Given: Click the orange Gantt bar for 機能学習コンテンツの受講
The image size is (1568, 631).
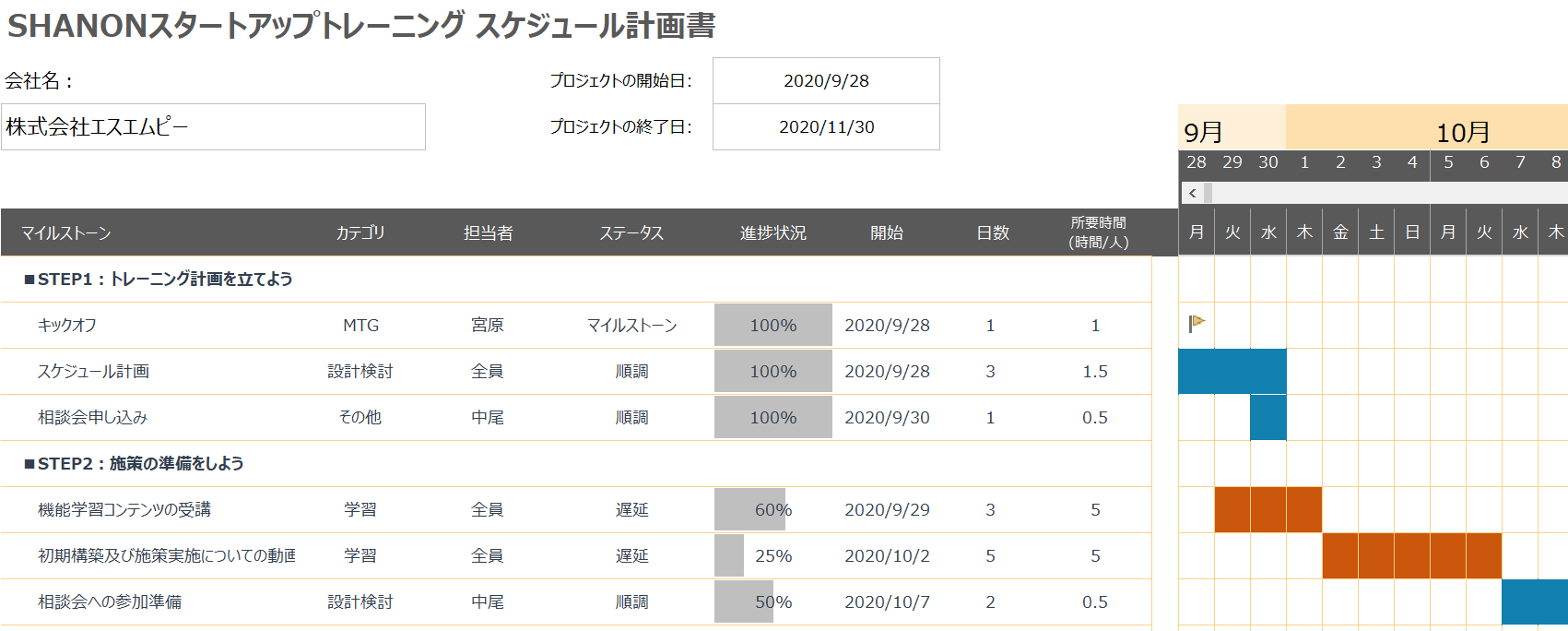Looking at the screenshot, I should (1268, 509).
